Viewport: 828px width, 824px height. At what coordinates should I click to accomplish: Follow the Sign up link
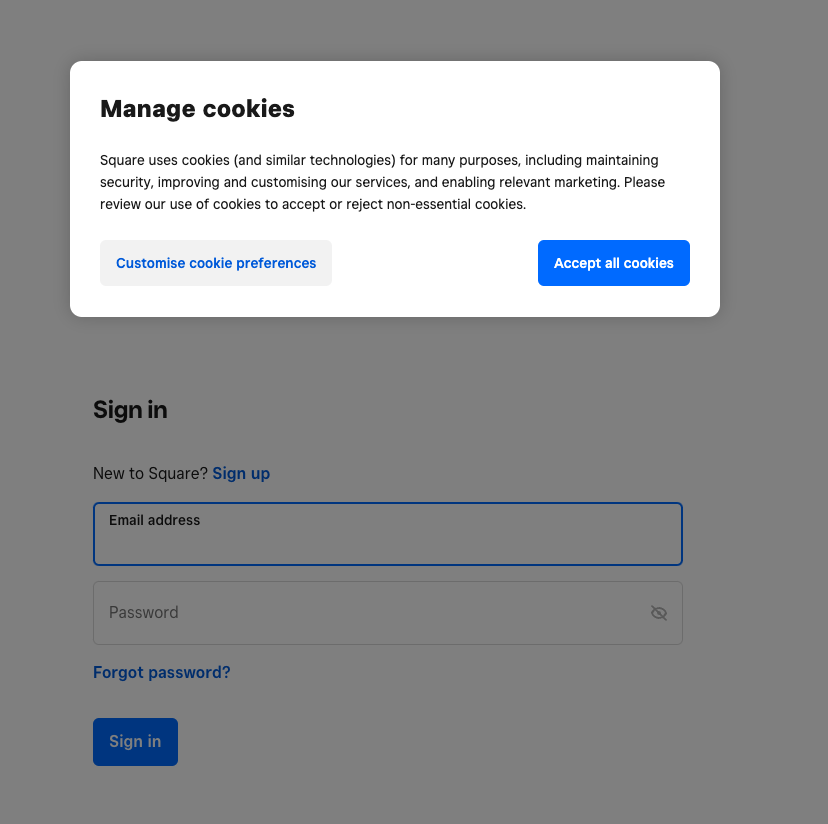[x=241, y=473]
